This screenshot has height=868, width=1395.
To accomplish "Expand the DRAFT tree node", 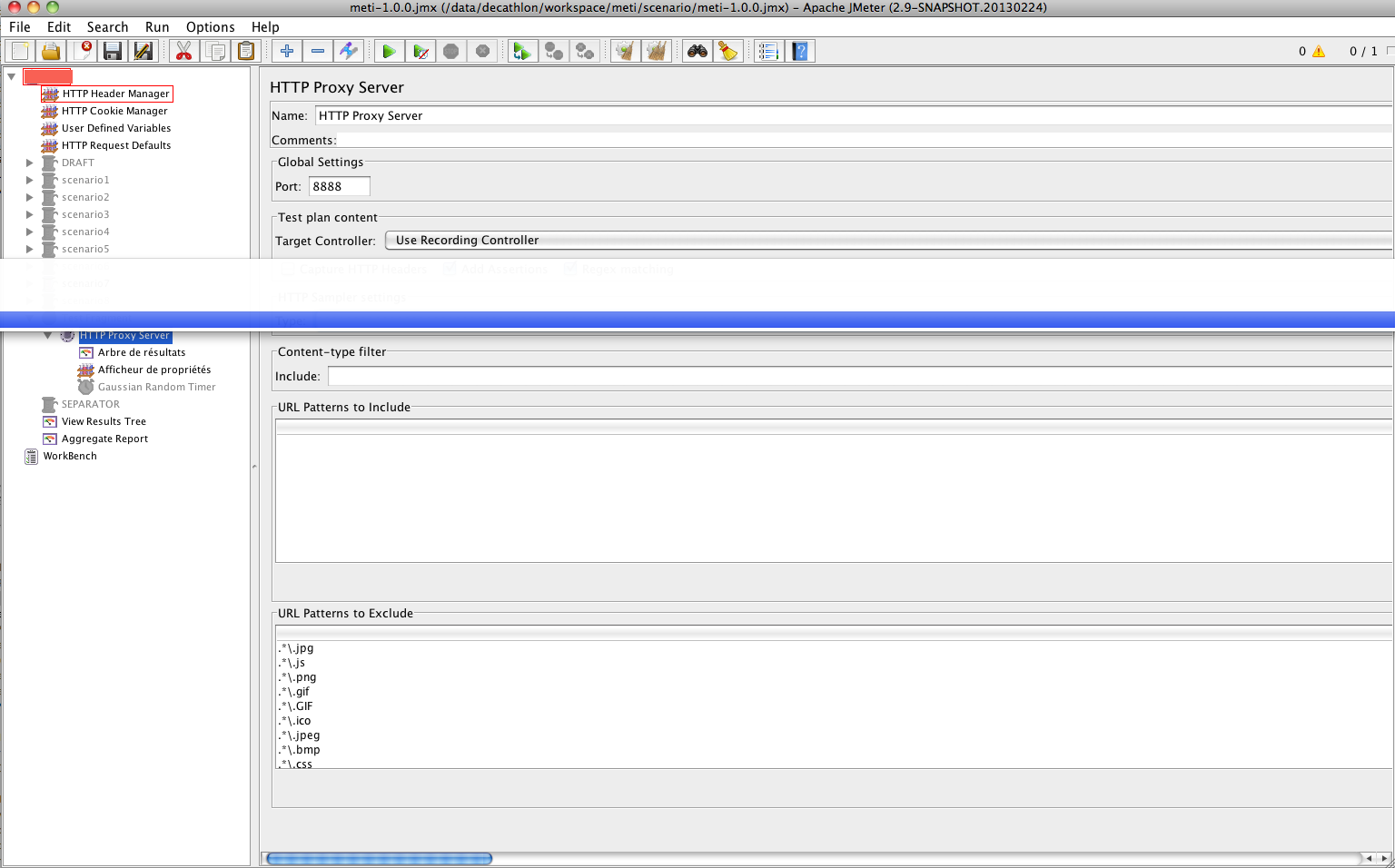I will 30,163.
